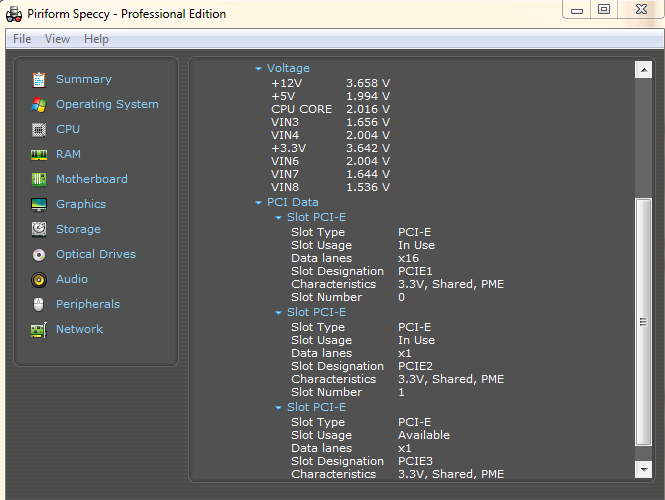This screenshot has width=665, height=500.
Task: Click the scrollbar down arrow
Action: pos(643,469)
